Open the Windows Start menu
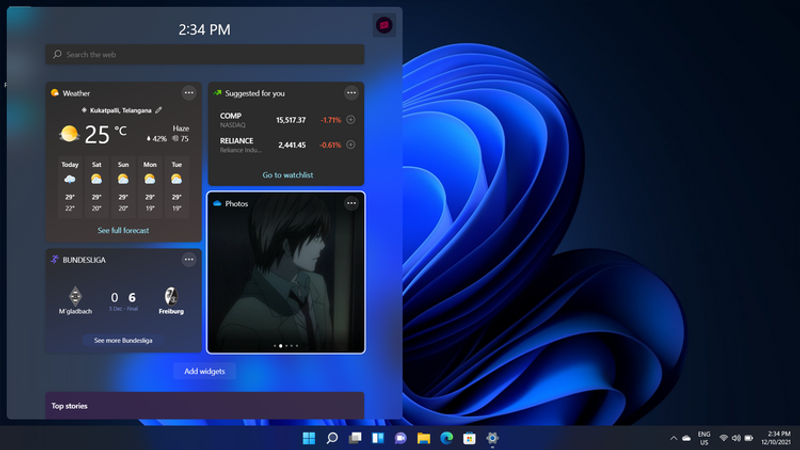 [309, 438]
